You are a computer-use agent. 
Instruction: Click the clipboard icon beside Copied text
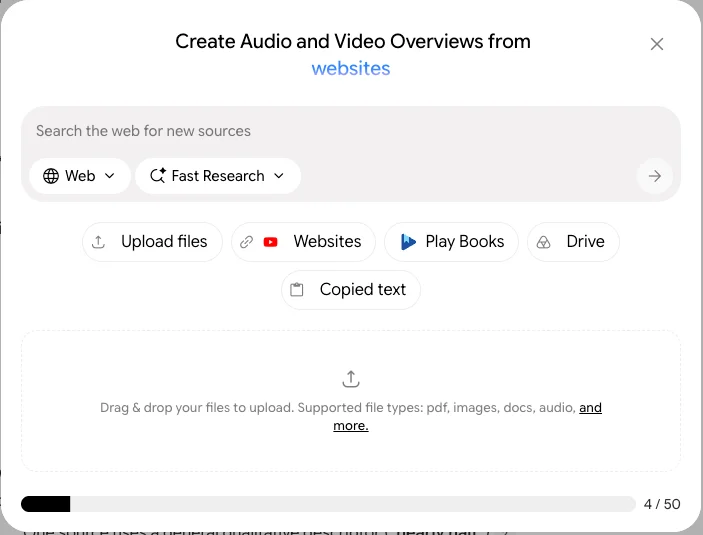pyautogui.click(x=296, y=290)
